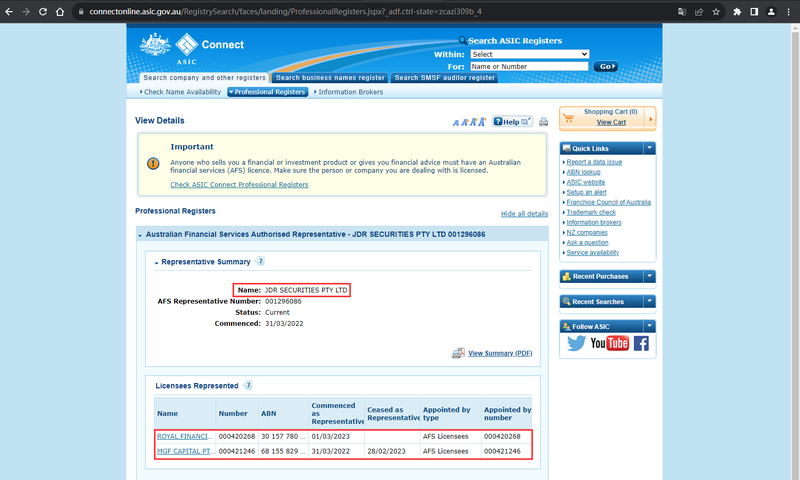This screenshot has height=480, width=800.
Task: Click the help icon beside Licensees Represented
Action: point(248,385)
